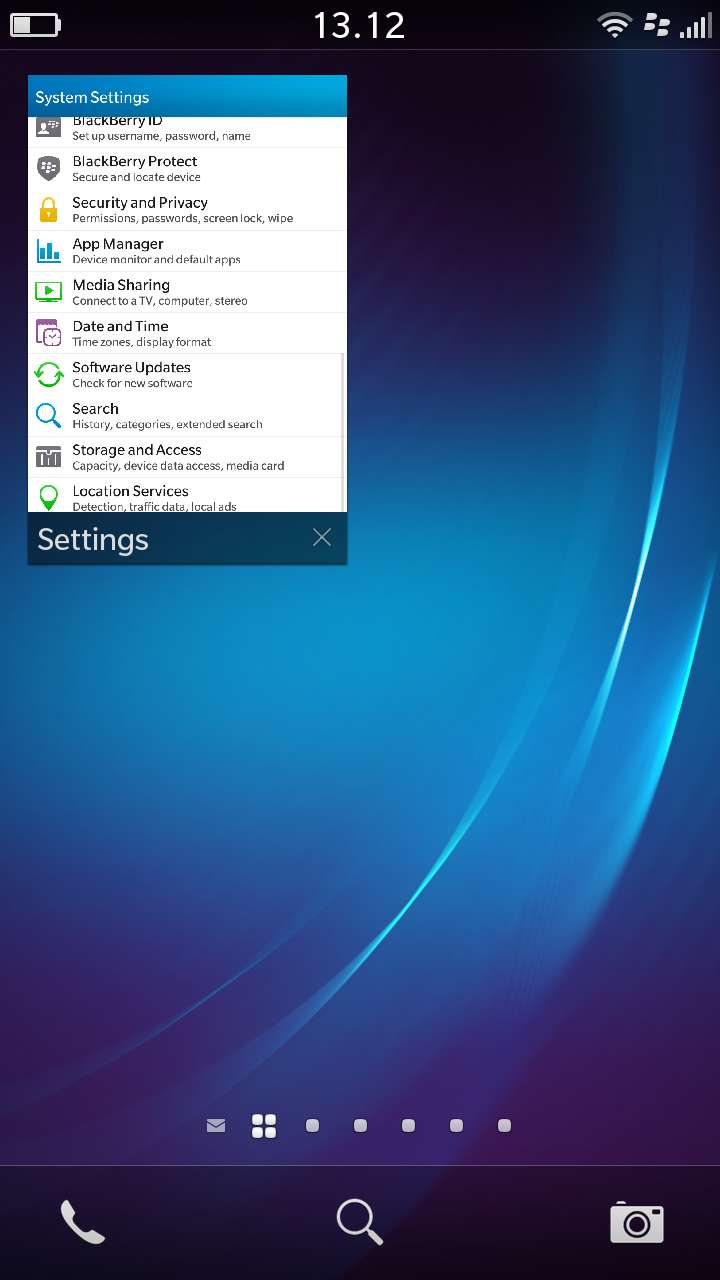
Task: Open Media Sharing row
Action: click(187, 292)
